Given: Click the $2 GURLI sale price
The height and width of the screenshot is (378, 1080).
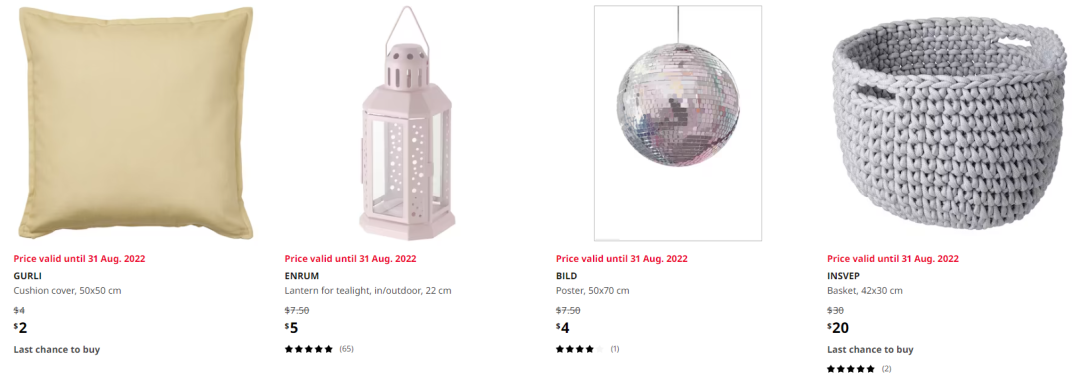Looking at the screenshot, I should tap(21, 328).
